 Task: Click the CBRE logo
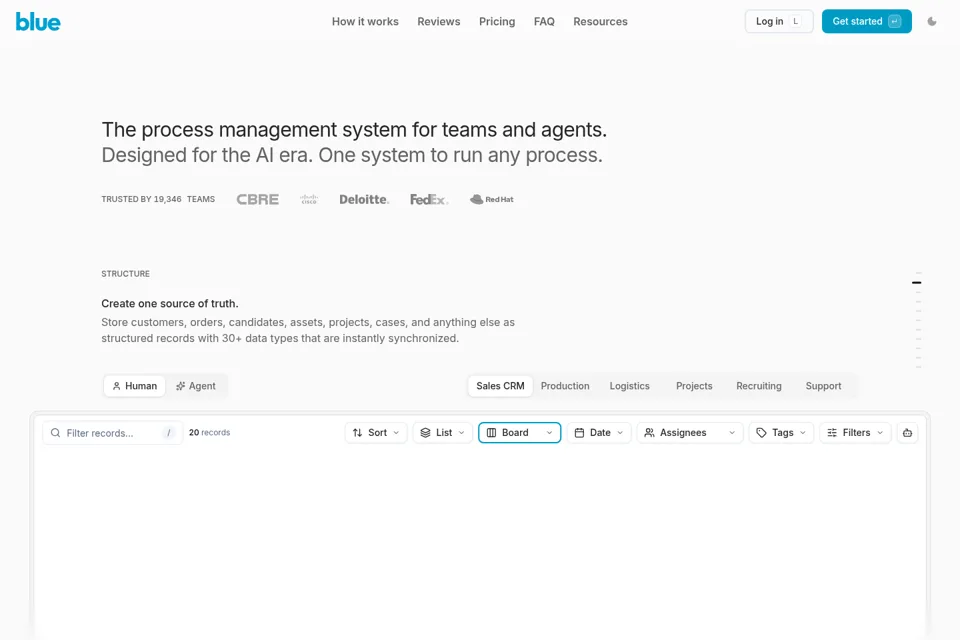pyautogui.click(x=258, y=200)
